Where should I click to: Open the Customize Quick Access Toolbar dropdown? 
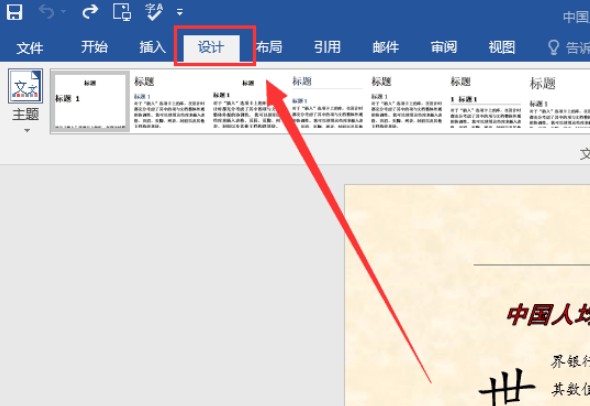pyautogui.click(x=180, y=13)
